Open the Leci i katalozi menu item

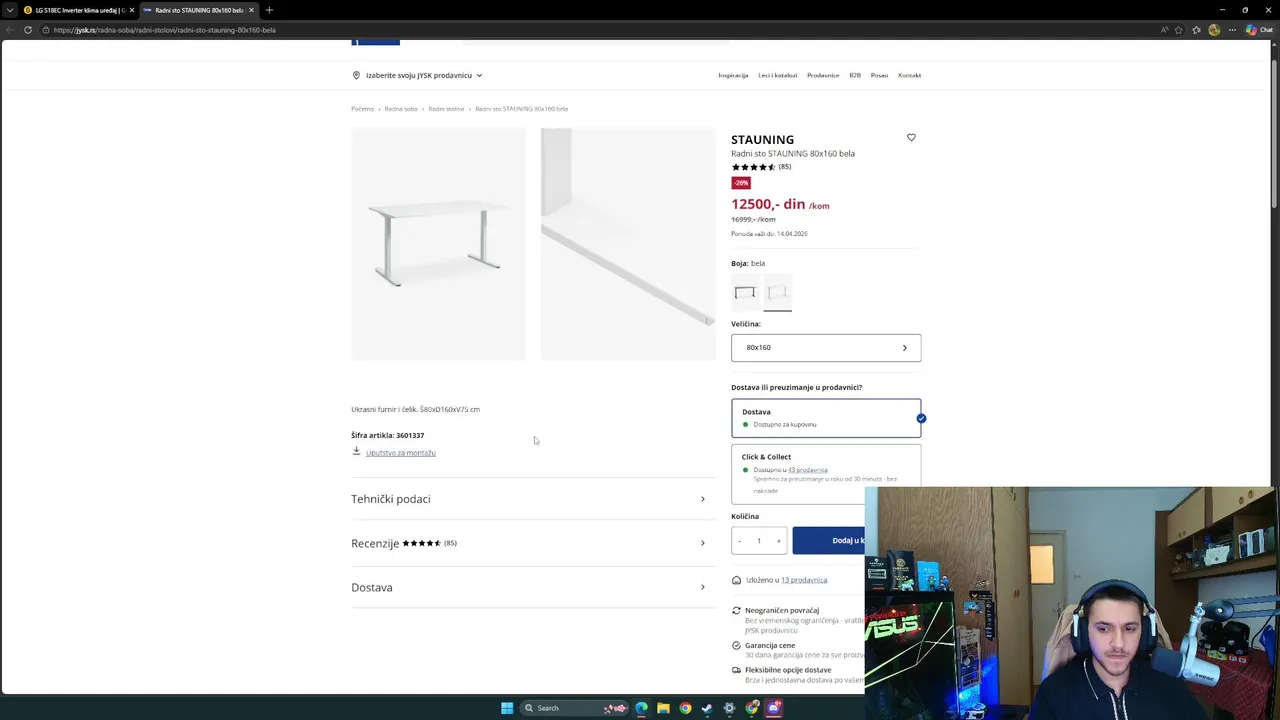pos(778,75)
